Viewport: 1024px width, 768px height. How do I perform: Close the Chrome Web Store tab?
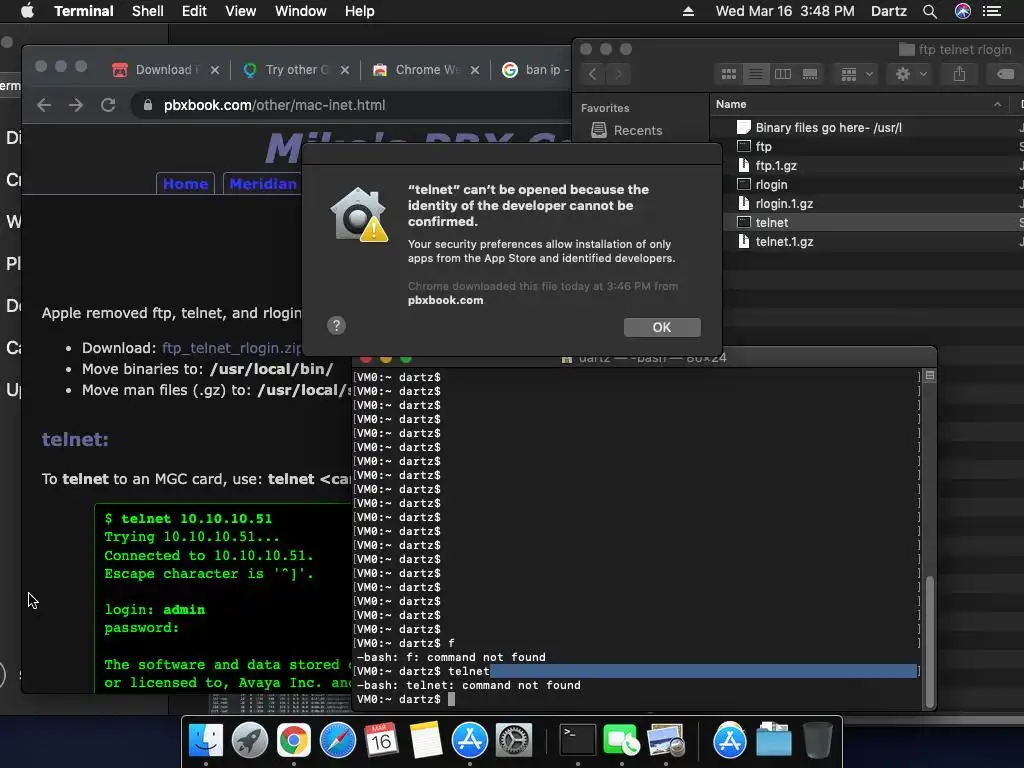click(x=475, y=70)
